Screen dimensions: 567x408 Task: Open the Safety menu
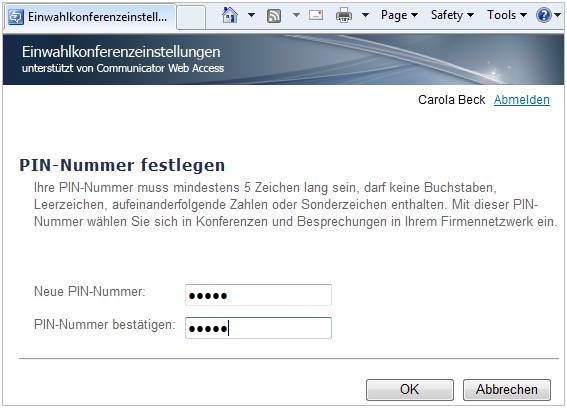(x=452, y=15)
